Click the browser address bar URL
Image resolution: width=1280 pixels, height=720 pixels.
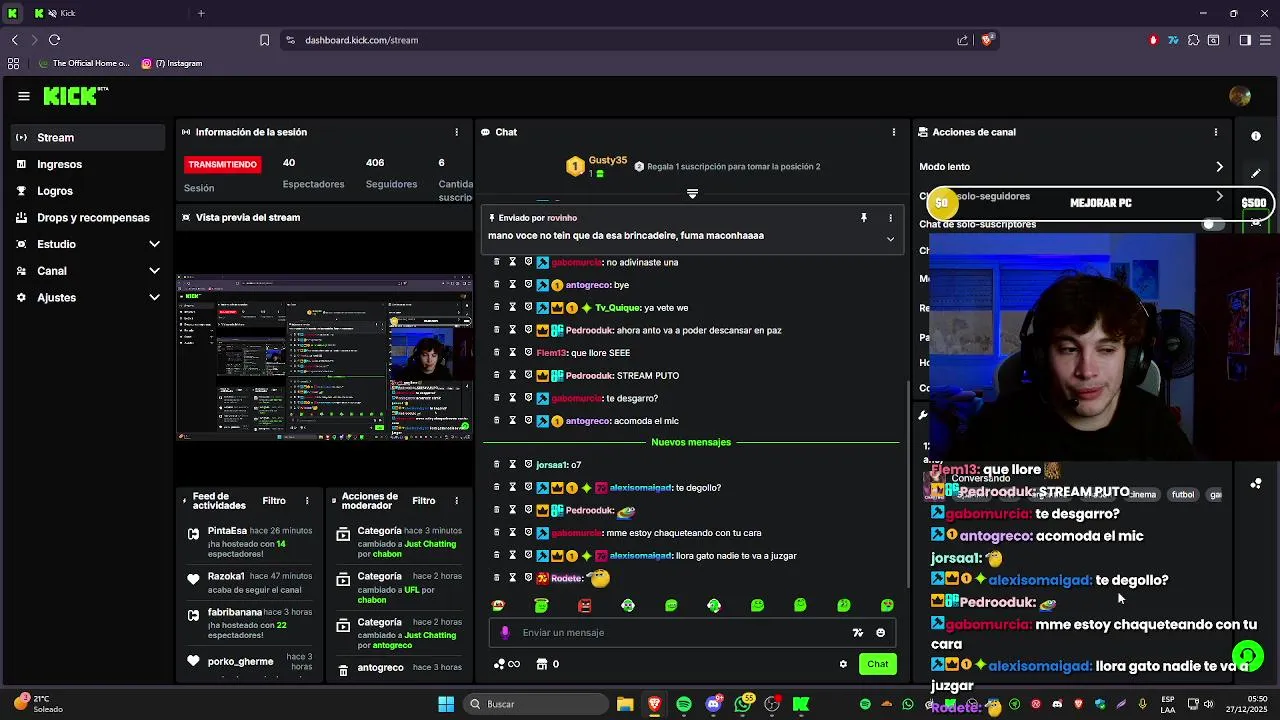tap(361, 40)
